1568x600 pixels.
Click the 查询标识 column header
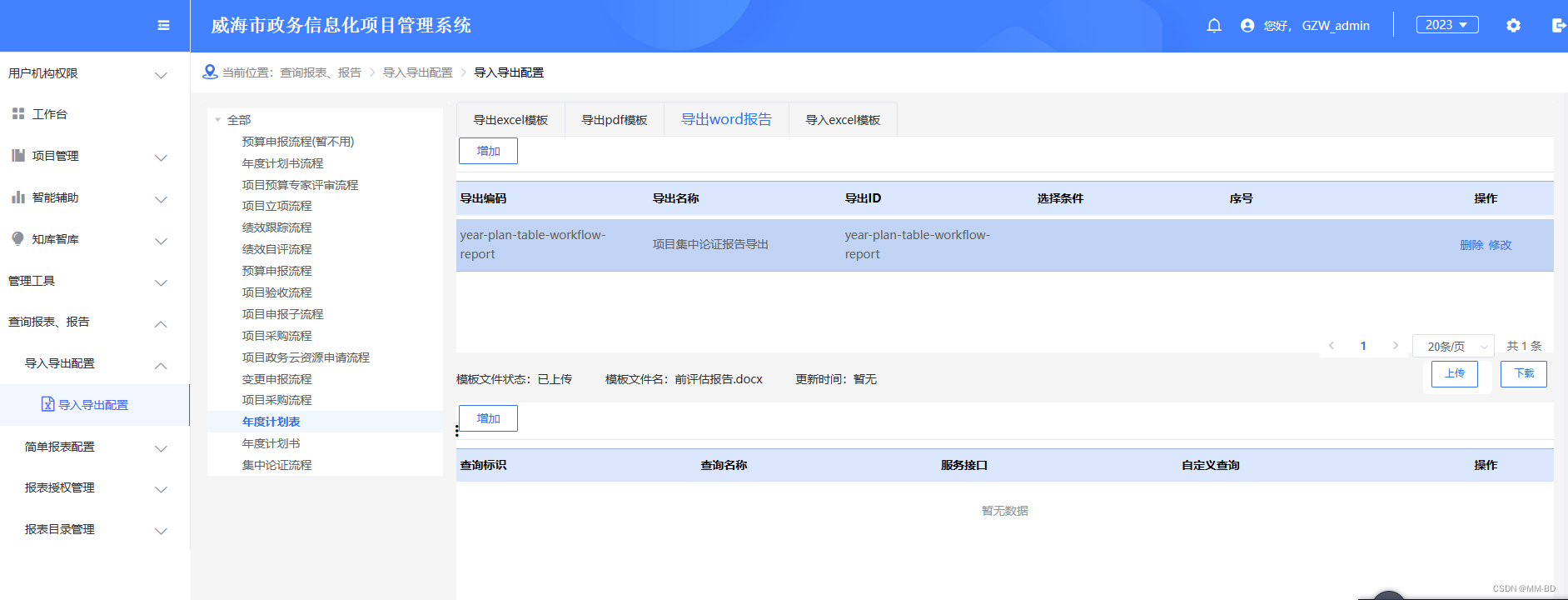click(483, 465)
